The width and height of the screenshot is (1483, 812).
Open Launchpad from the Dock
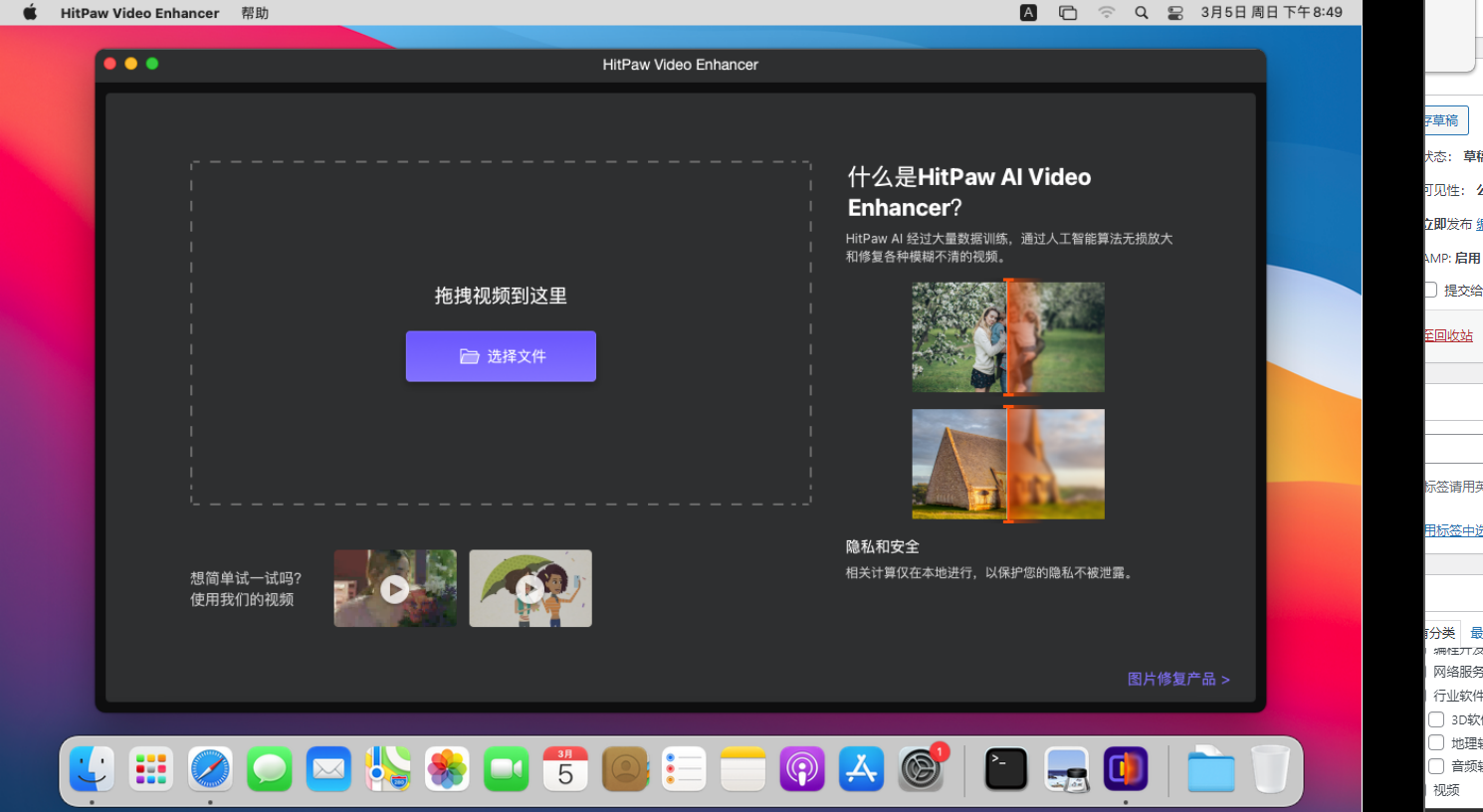[x=150, y=769]
